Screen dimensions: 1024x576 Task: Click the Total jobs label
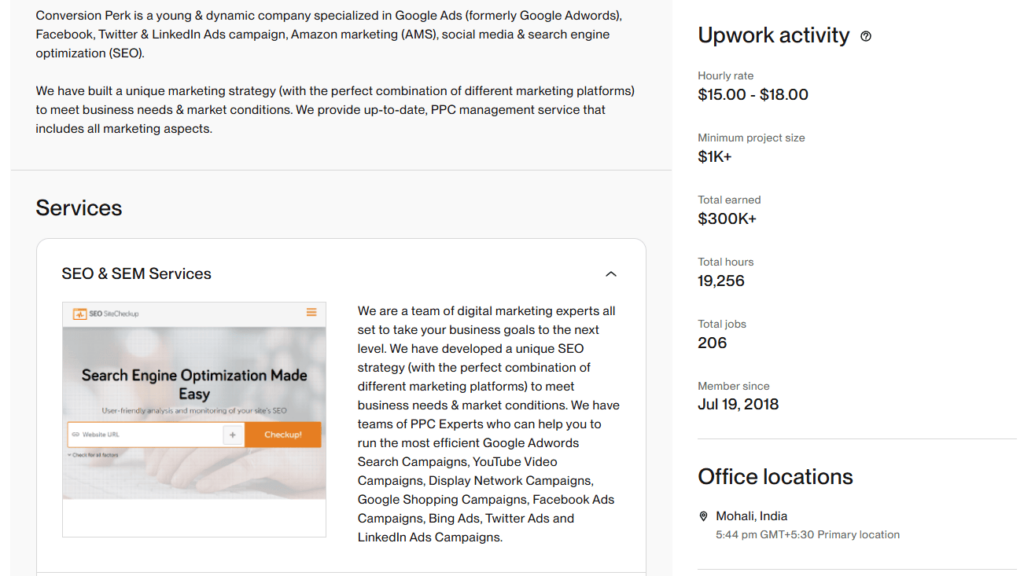coord(722,324)
